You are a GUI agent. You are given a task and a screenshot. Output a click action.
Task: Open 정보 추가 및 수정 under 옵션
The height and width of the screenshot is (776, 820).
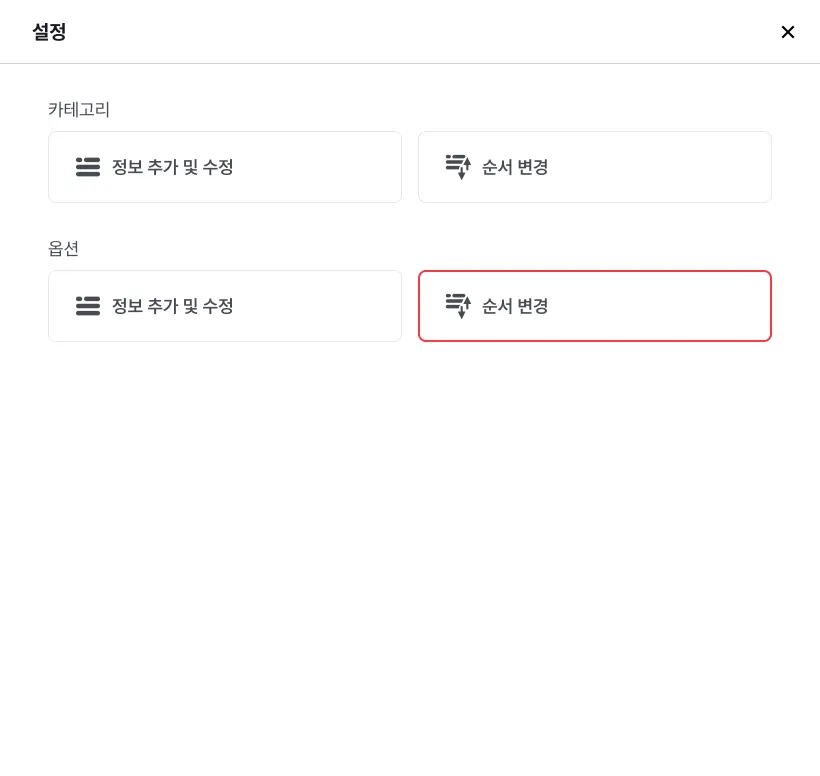[225, 306]
